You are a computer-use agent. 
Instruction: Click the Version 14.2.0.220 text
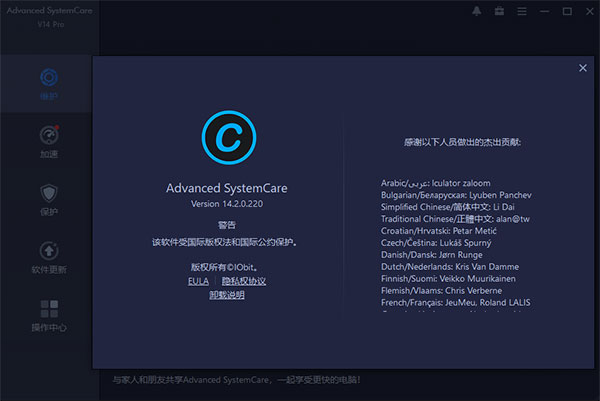227,204
